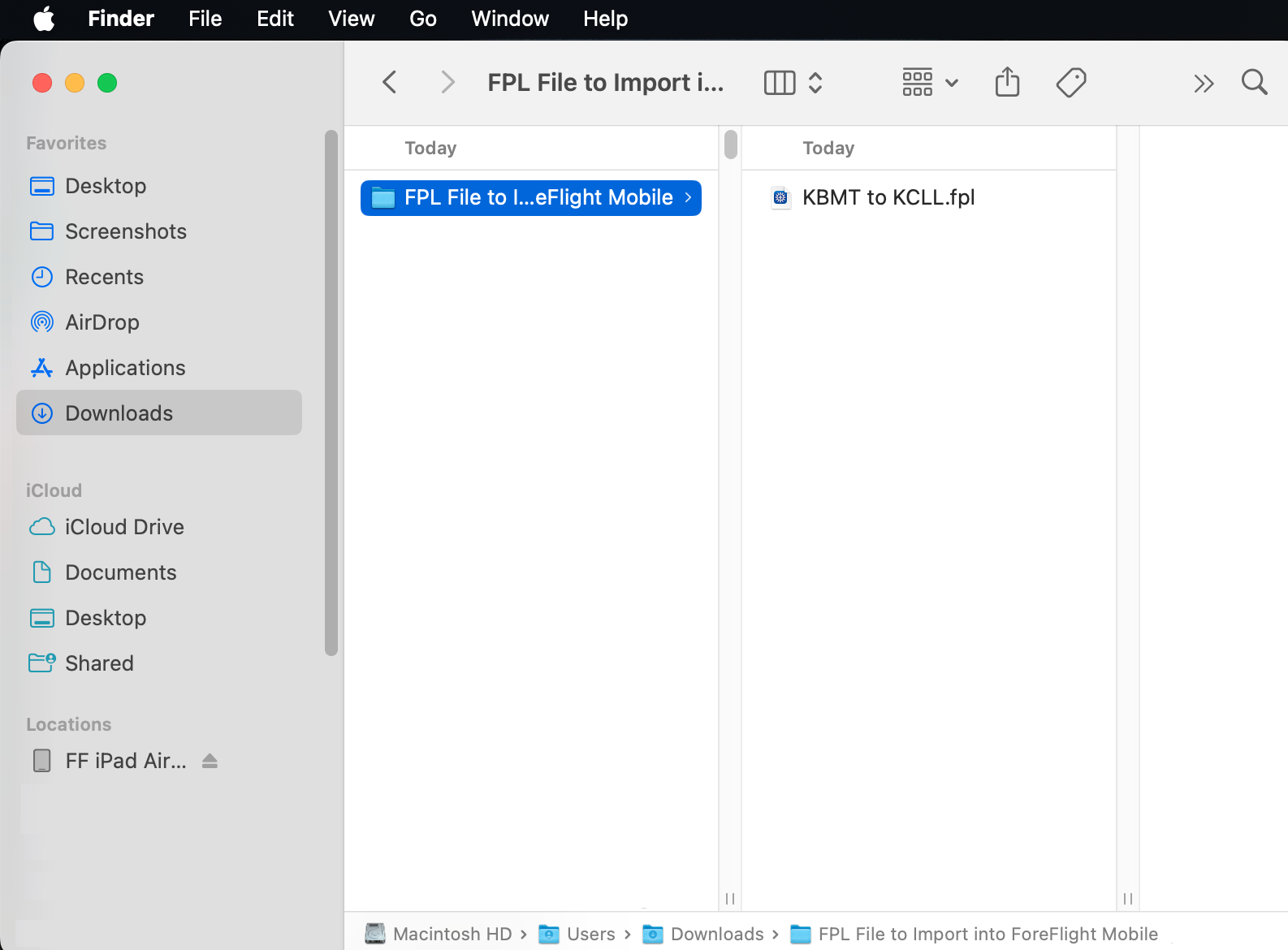The width and height of the screenshot is (1288, 950).
Task: Grab the second column resize handle
Action: [x=1128, y=899]
